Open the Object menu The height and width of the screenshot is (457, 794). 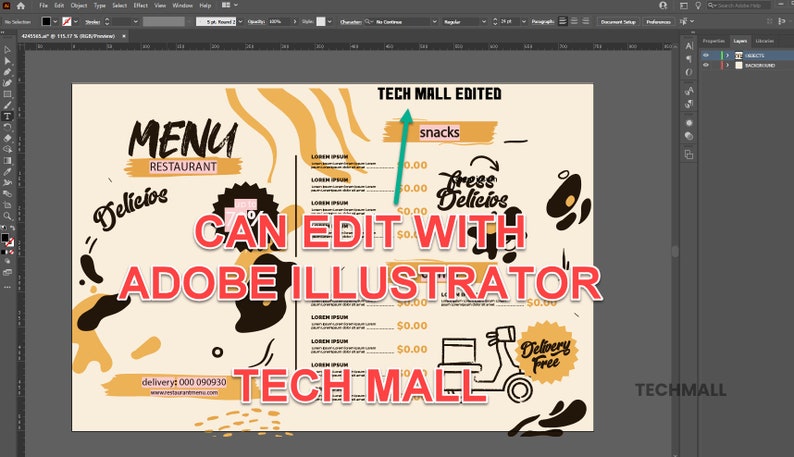[78, 6]
